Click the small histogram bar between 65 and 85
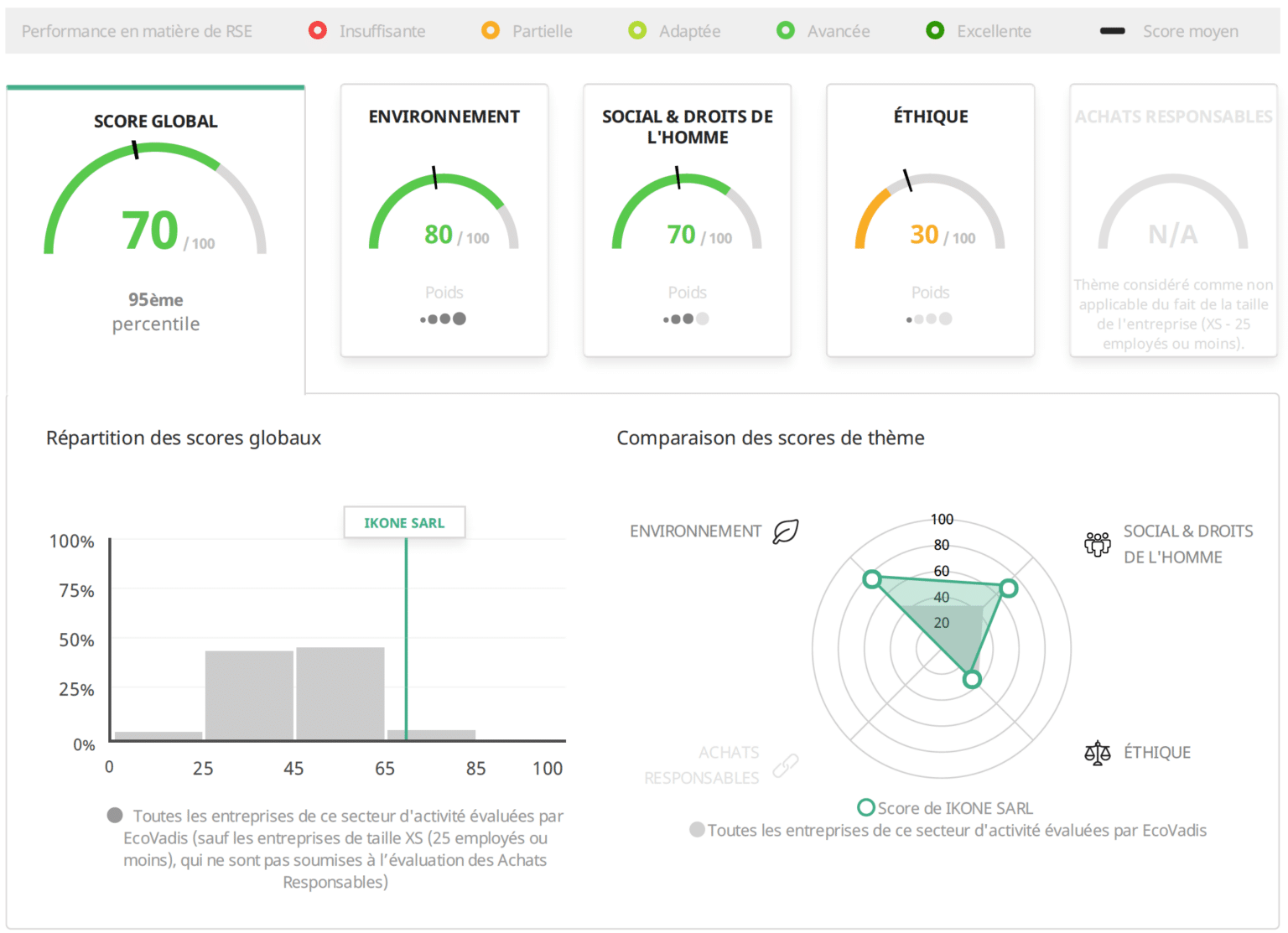Image resolution: width=1288 pixels, height=933 pixels. 431,735
